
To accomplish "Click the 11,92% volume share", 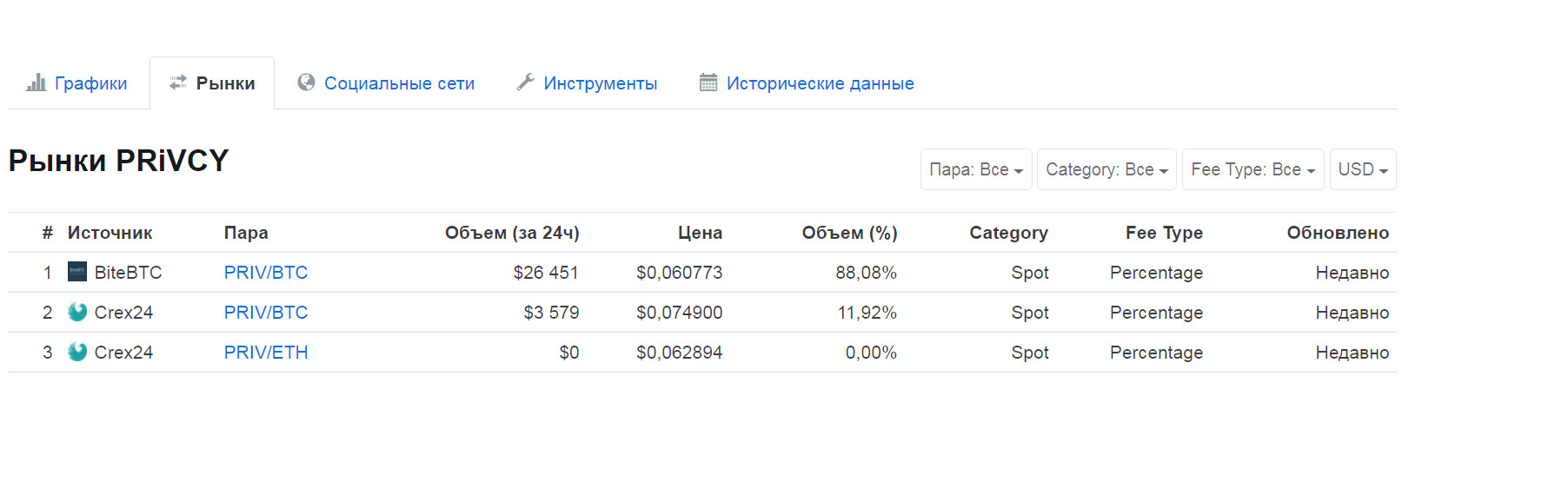I will [867, 313].
